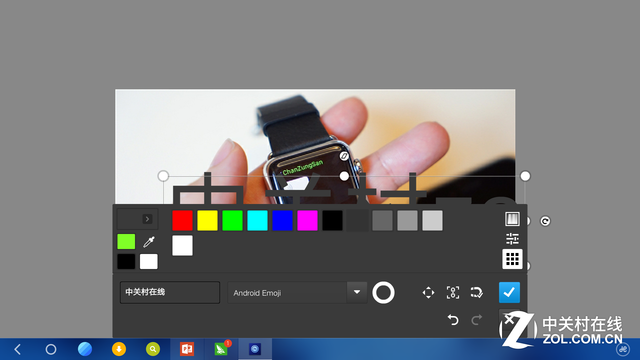The image size is (640, 360).
Task: Click the white ring outline button
Action: pyautogui.click(x=383, y=293)
